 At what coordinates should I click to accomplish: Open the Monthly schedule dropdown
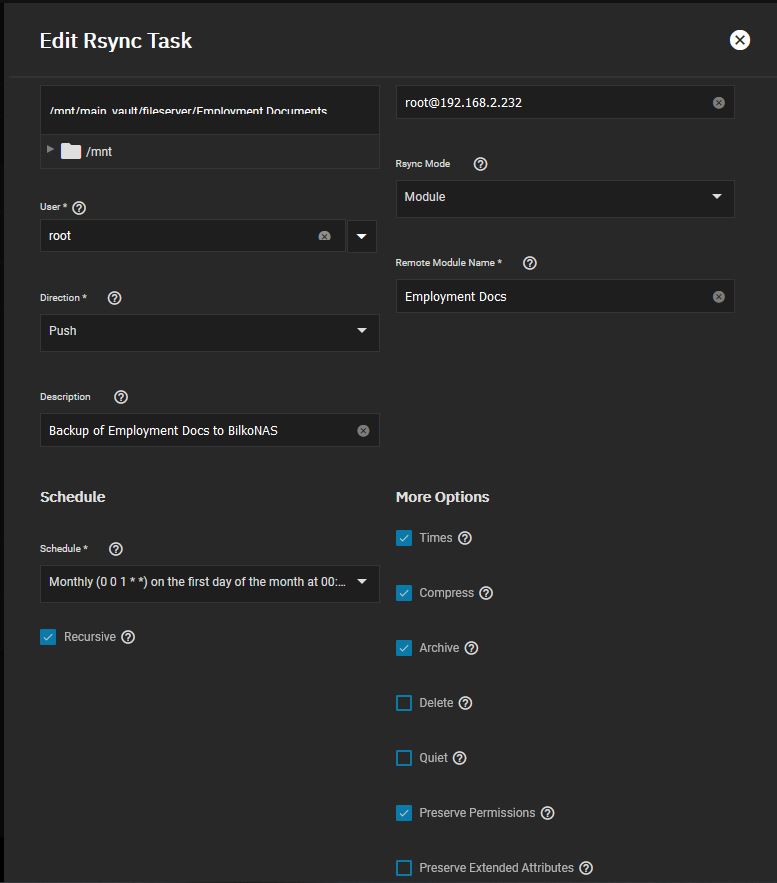pyautogui.click(x=209, y=582)
